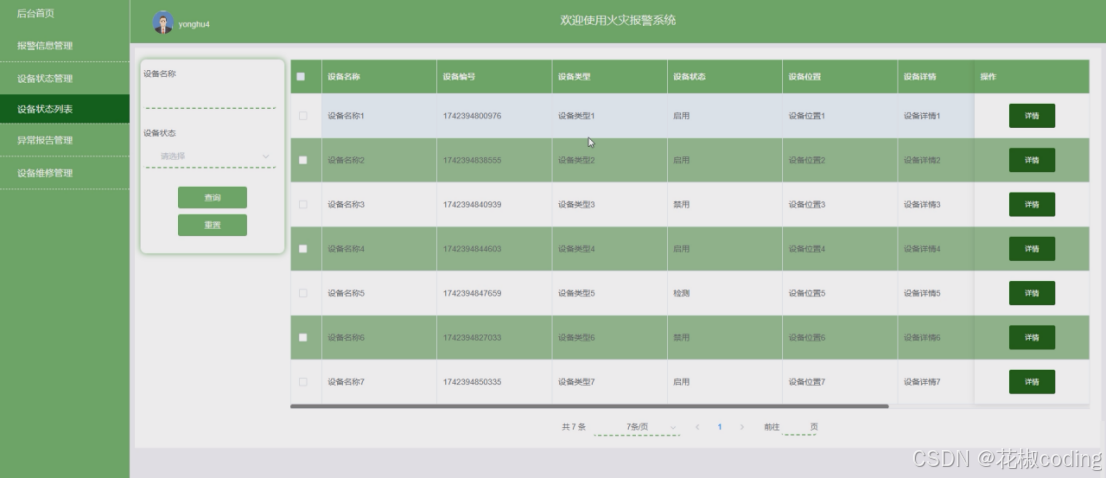The image size is (1106, 479).
Task: Check the checkbox for 设备名称7 row
Action: 303,382
